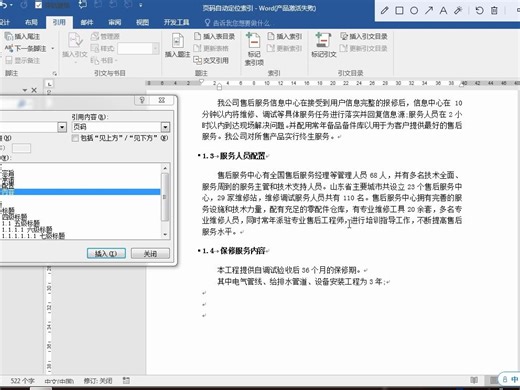
Task: Open the 脚注 group dialog launcher
Action: [x=55, y=73]
